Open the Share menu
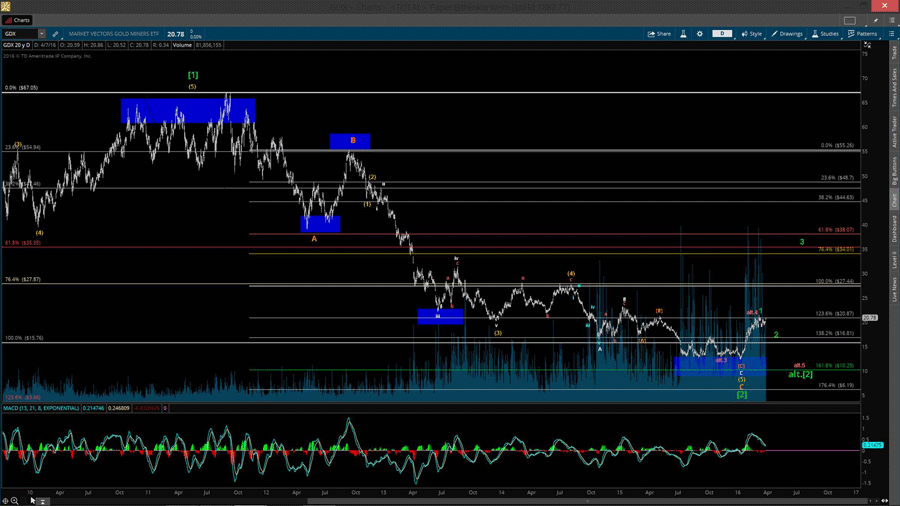The width and height of the screenshot is (900, 506). 659,34
